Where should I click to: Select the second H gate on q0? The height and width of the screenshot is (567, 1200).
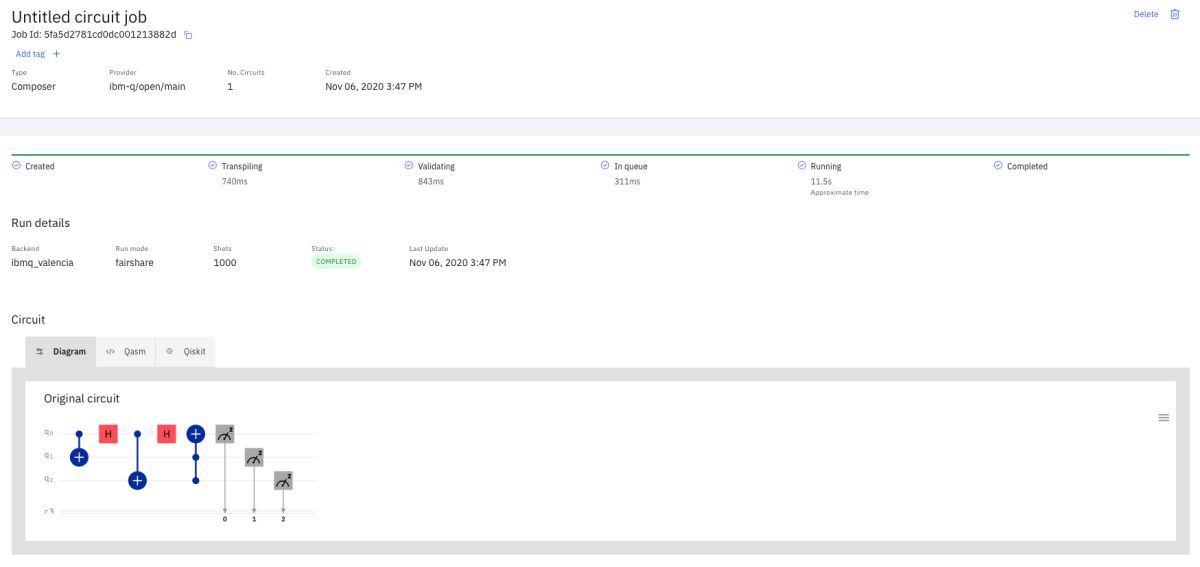tap(167, 434)
